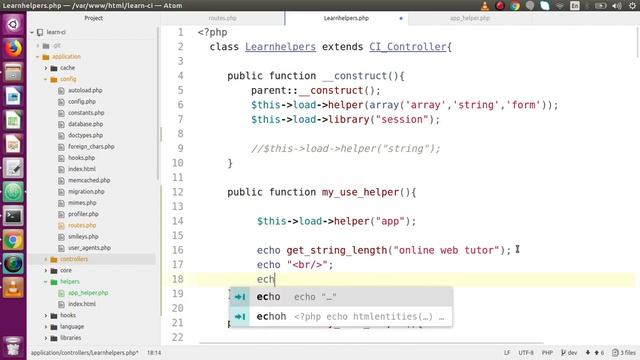Launch Google Chrome from the dock
Viewport: 640px width, 360px height.
pos(13,240)
